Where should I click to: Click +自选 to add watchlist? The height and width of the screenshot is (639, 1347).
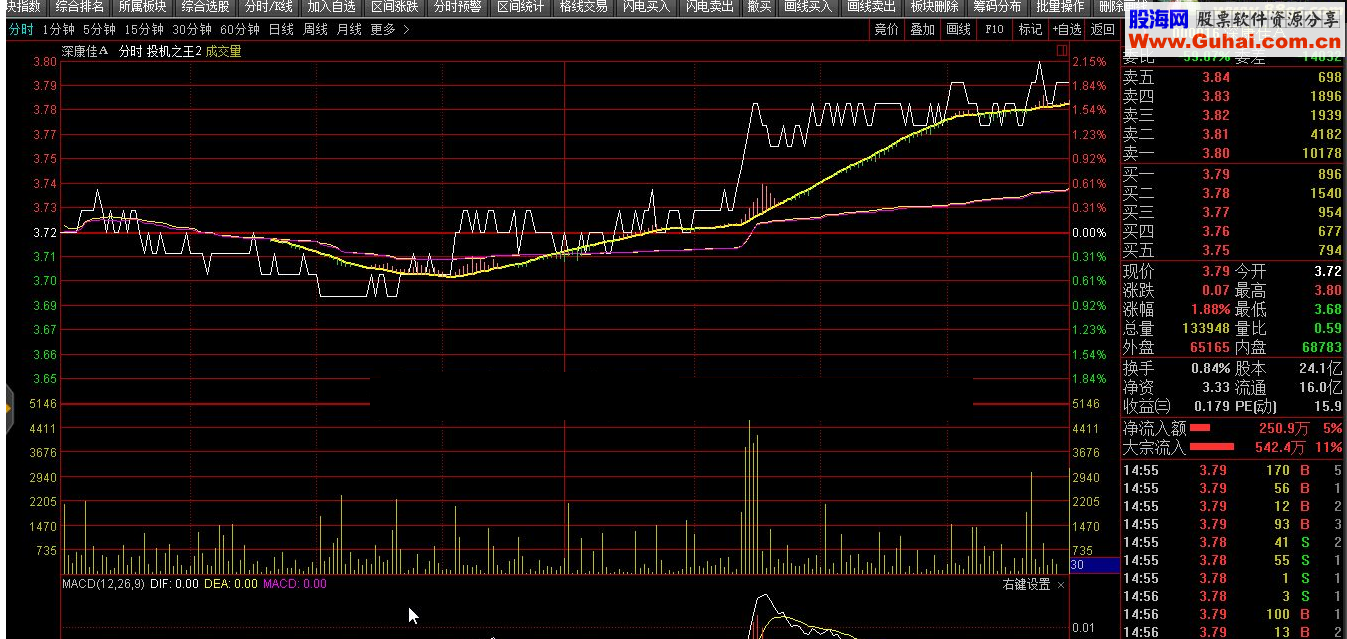[1066, 29]
